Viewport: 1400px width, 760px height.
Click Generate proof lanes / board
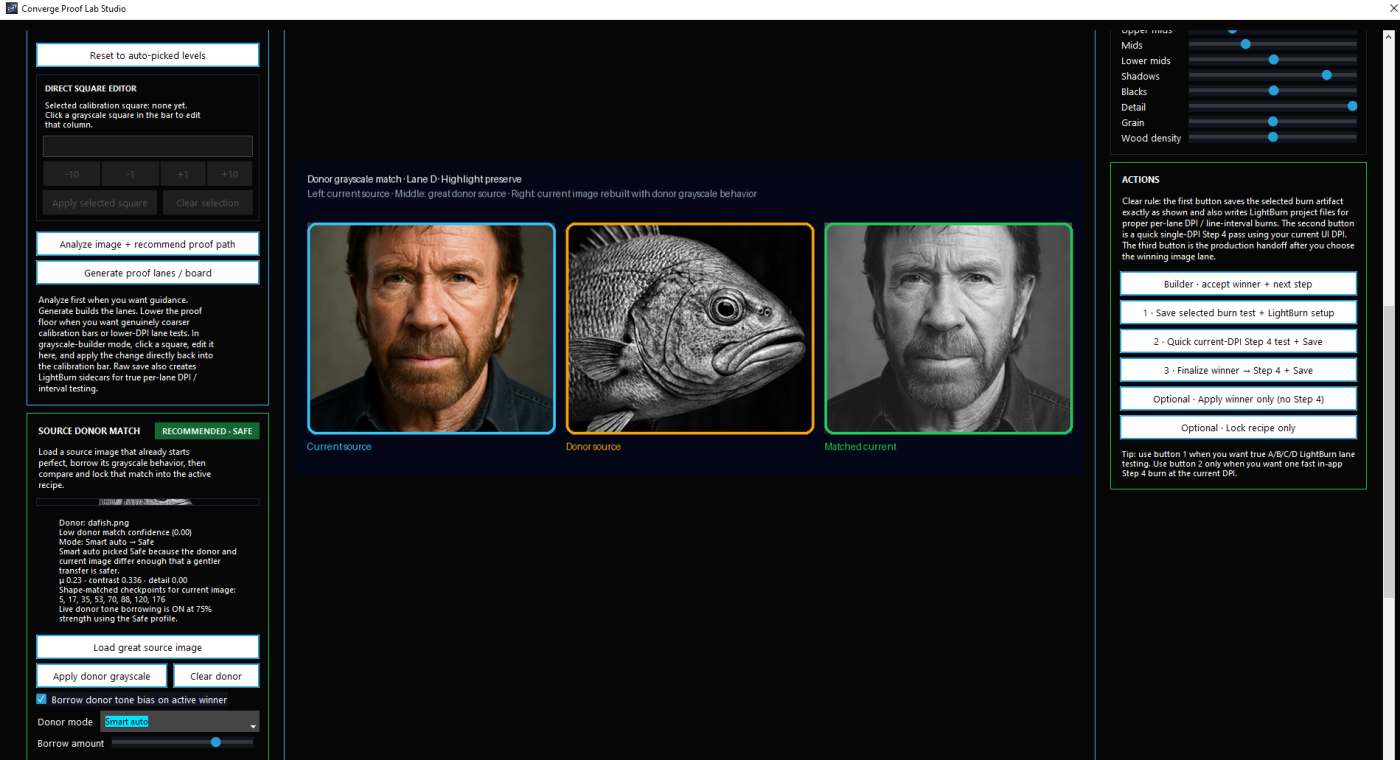pos(148,273)
